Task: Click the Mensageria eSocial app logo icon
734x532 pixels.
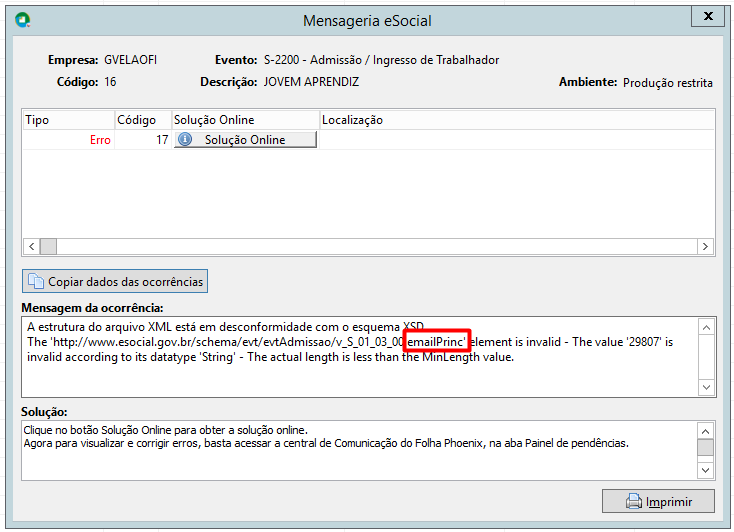Action: (22, 20)
